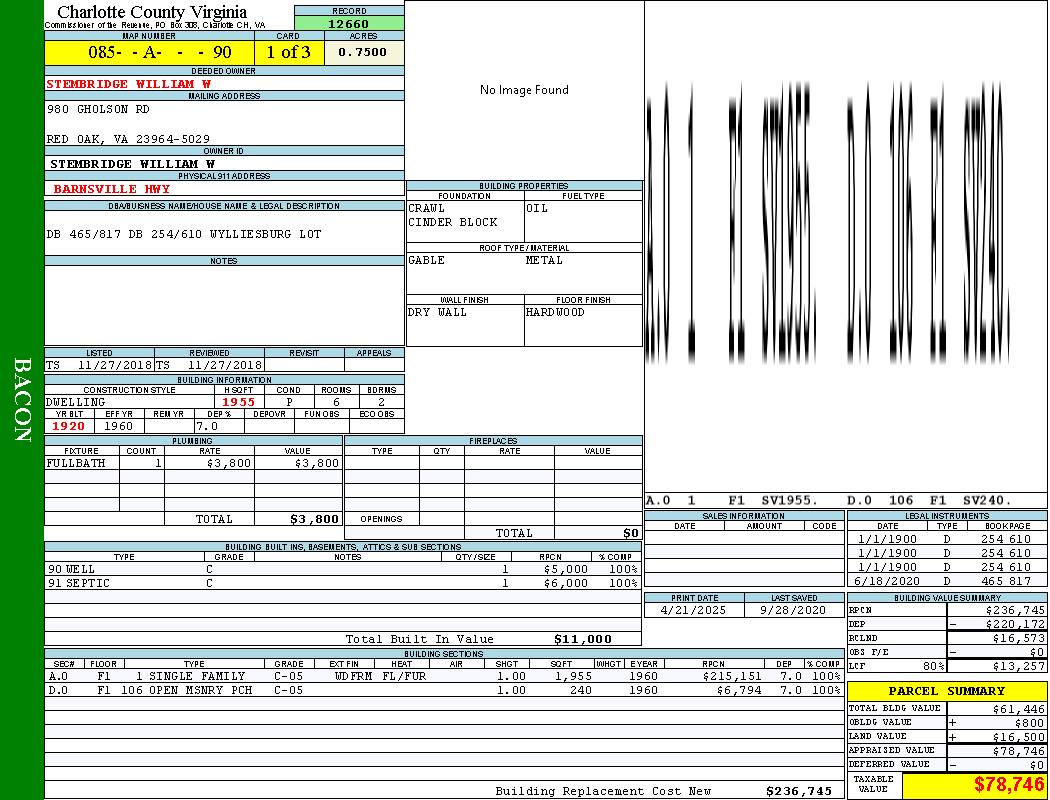Select porch RPCN value $6,794
Viewport: 1050px width, 800px height.
pyautogui.click(x=739, y=690)
